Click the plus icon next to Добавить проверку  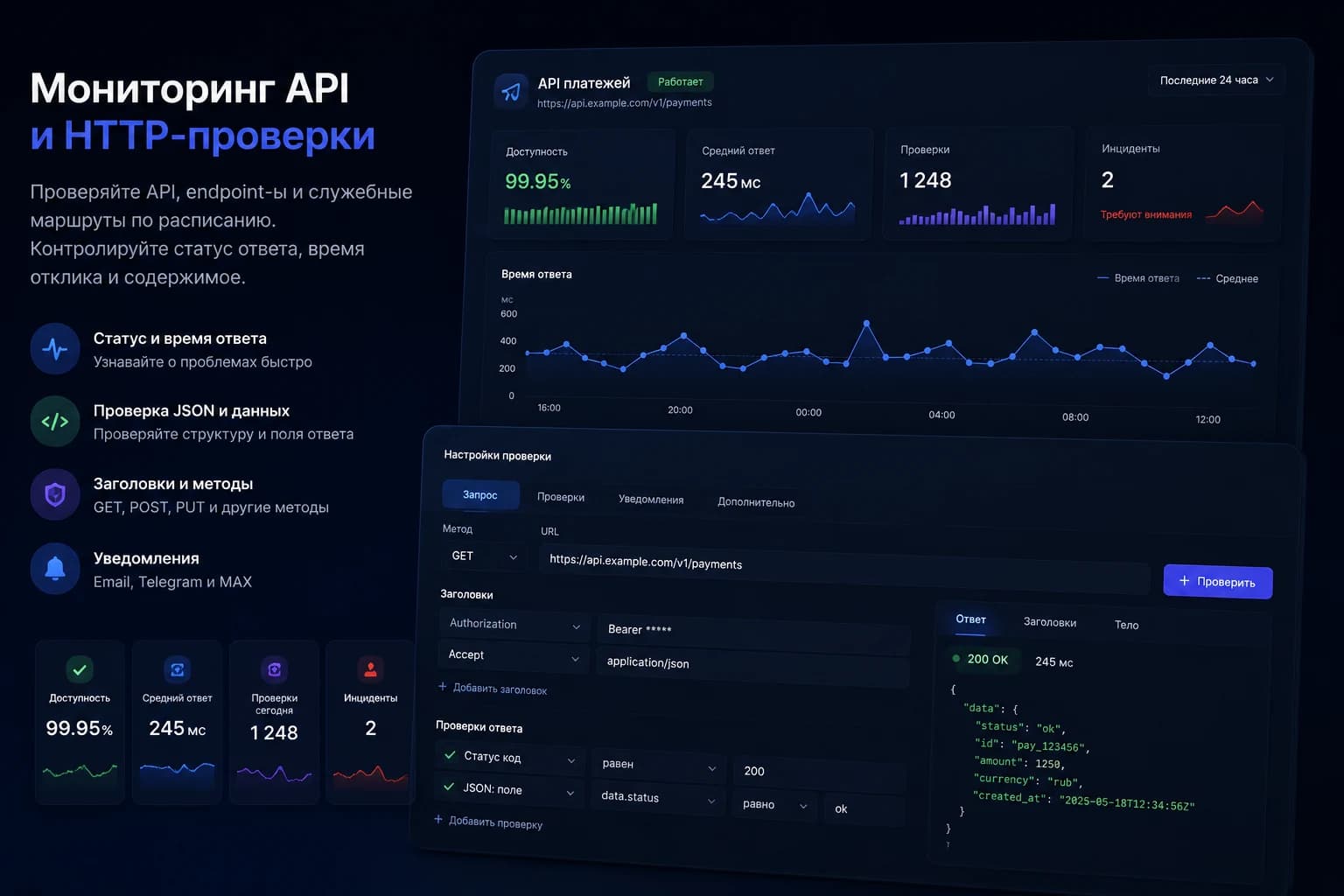tap(438, 819)
